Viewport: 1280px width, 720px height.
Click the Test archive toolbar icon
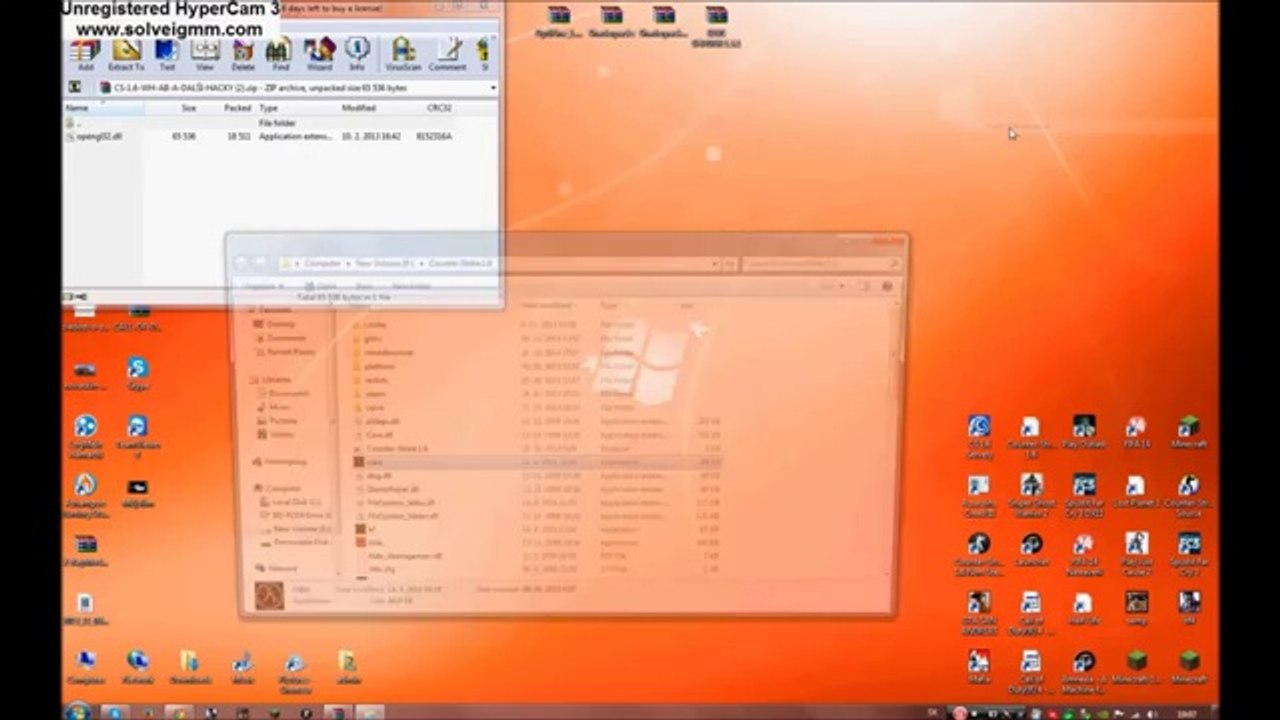coord(166,53)
